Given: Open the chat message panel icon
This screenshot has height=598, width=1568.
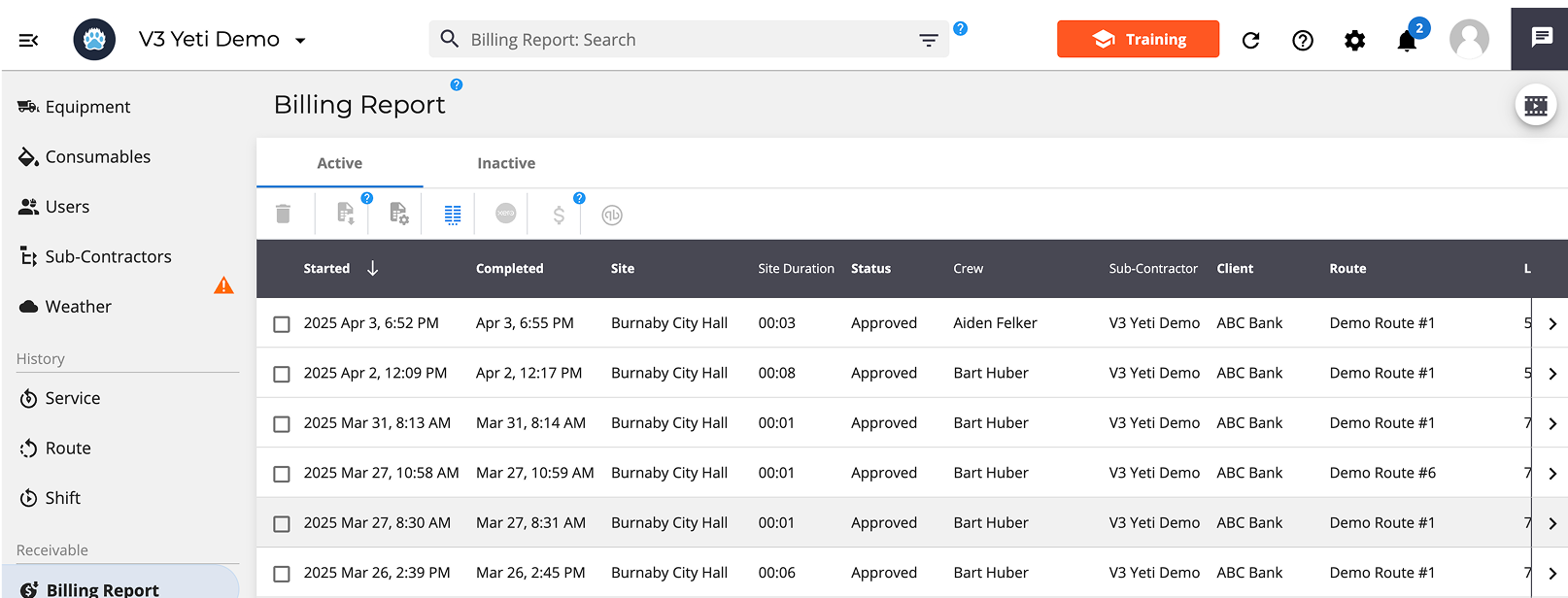Looking at the screenshot, I should (1541, 38).
